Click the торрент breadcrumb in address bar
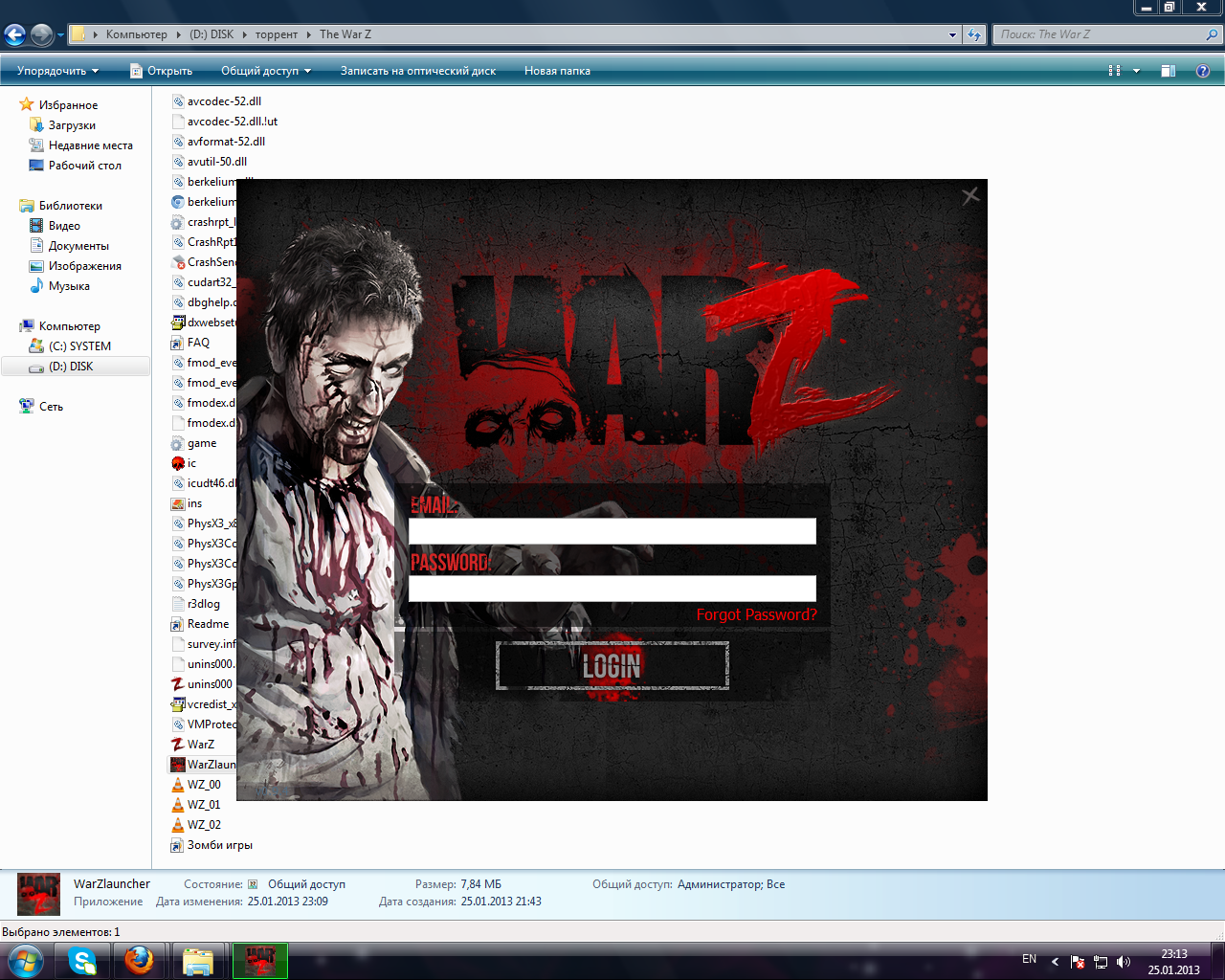This screenshot has width=1225, height=980. pyautogui.click(x=277, y=34)
